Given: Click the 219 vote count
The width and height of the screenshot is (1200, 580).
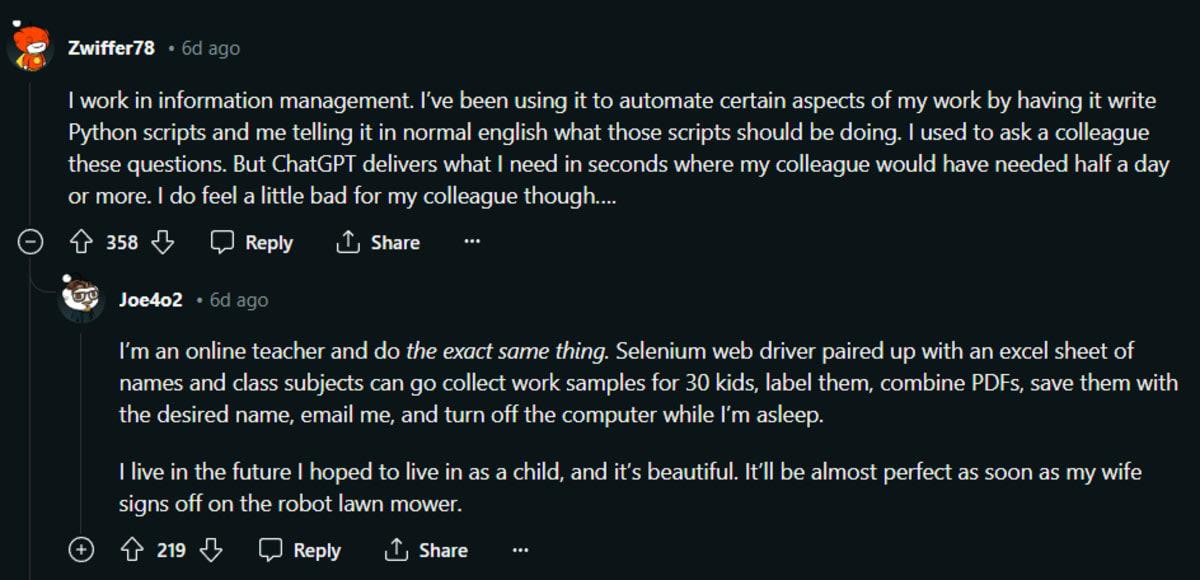Looking at the screenshot, I should click(171, 550).
